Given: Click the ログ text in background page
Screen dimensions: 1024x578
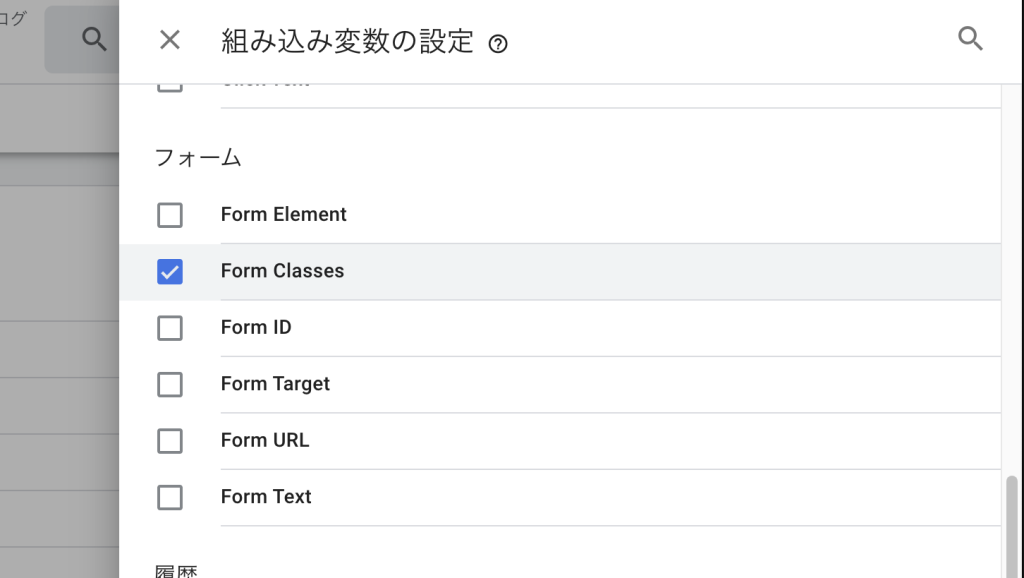Looking at the screenshot, I should (x=12, y=18).
